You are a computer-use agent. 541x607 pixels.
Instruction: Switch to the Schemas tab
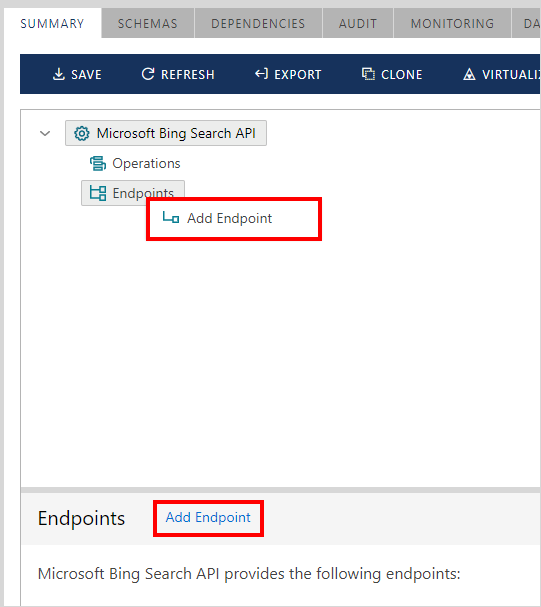[x=147, y=24]
